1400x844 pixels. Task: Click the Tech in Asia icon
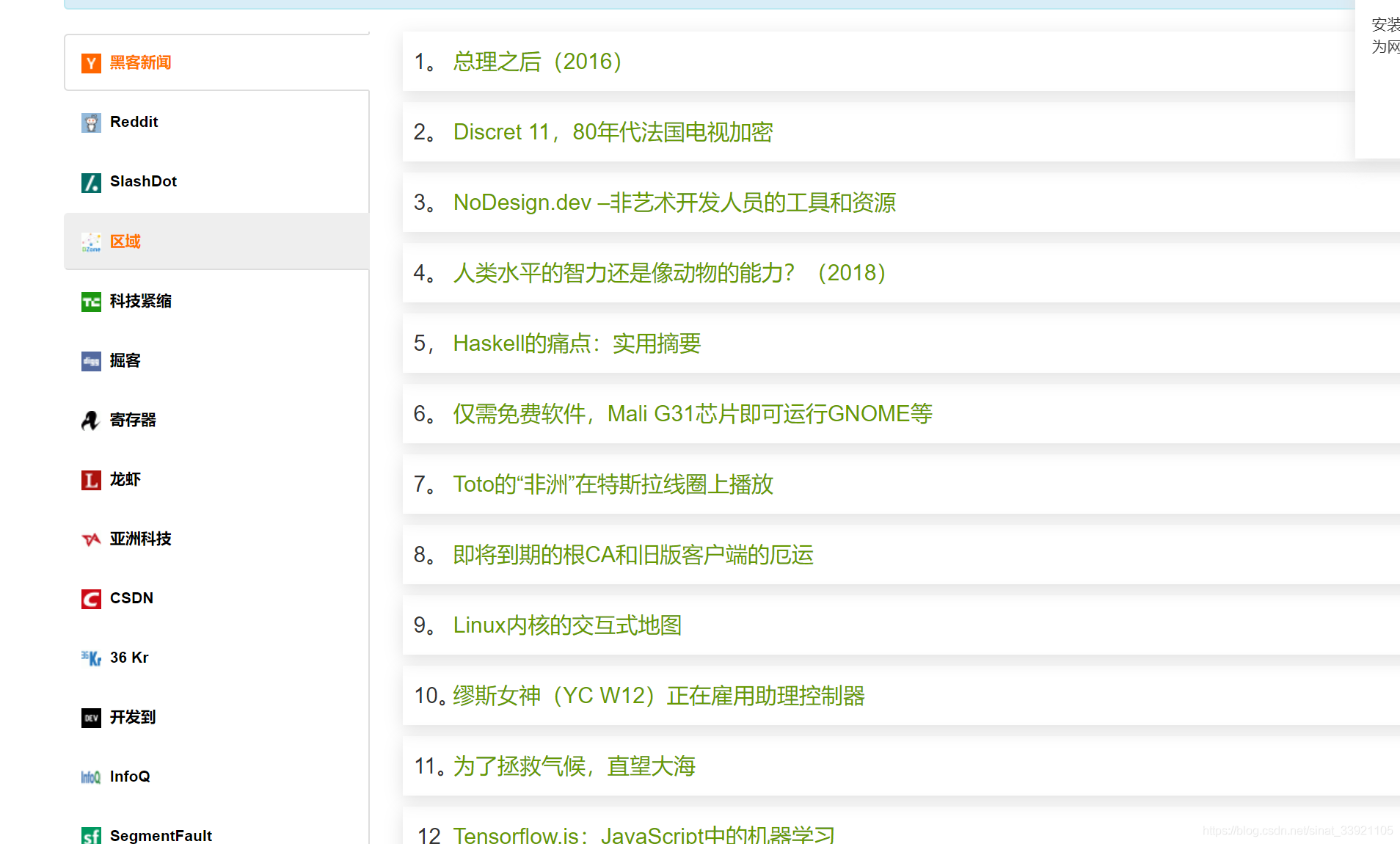point(91,539)
